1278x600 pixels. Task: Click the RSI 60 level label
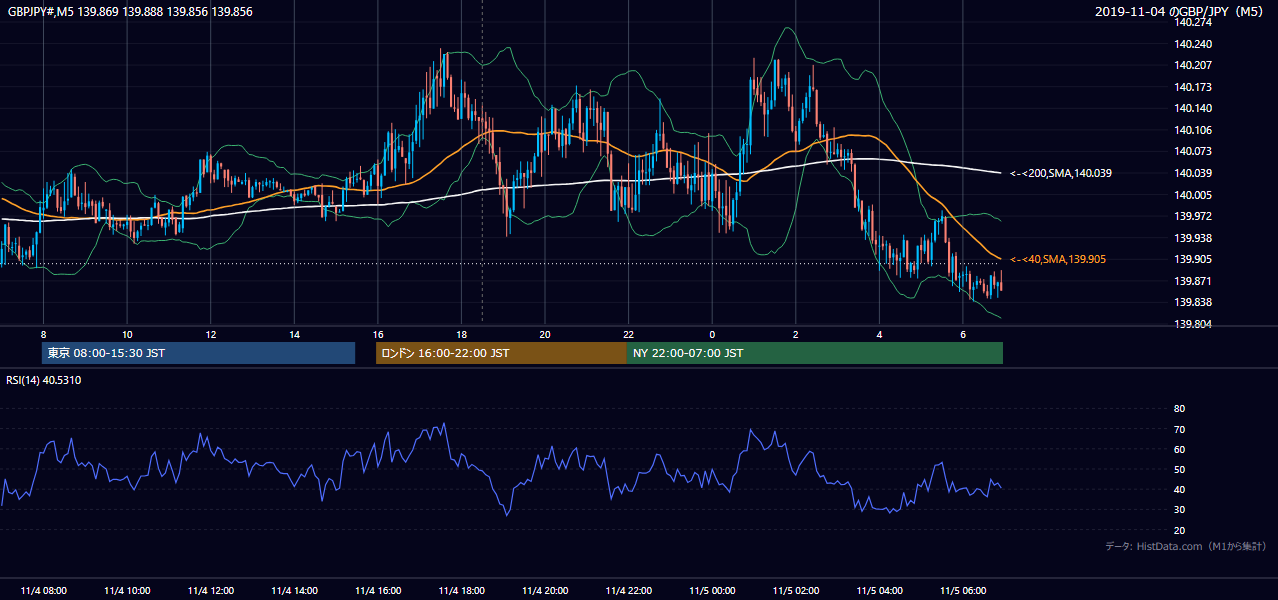1179,449
